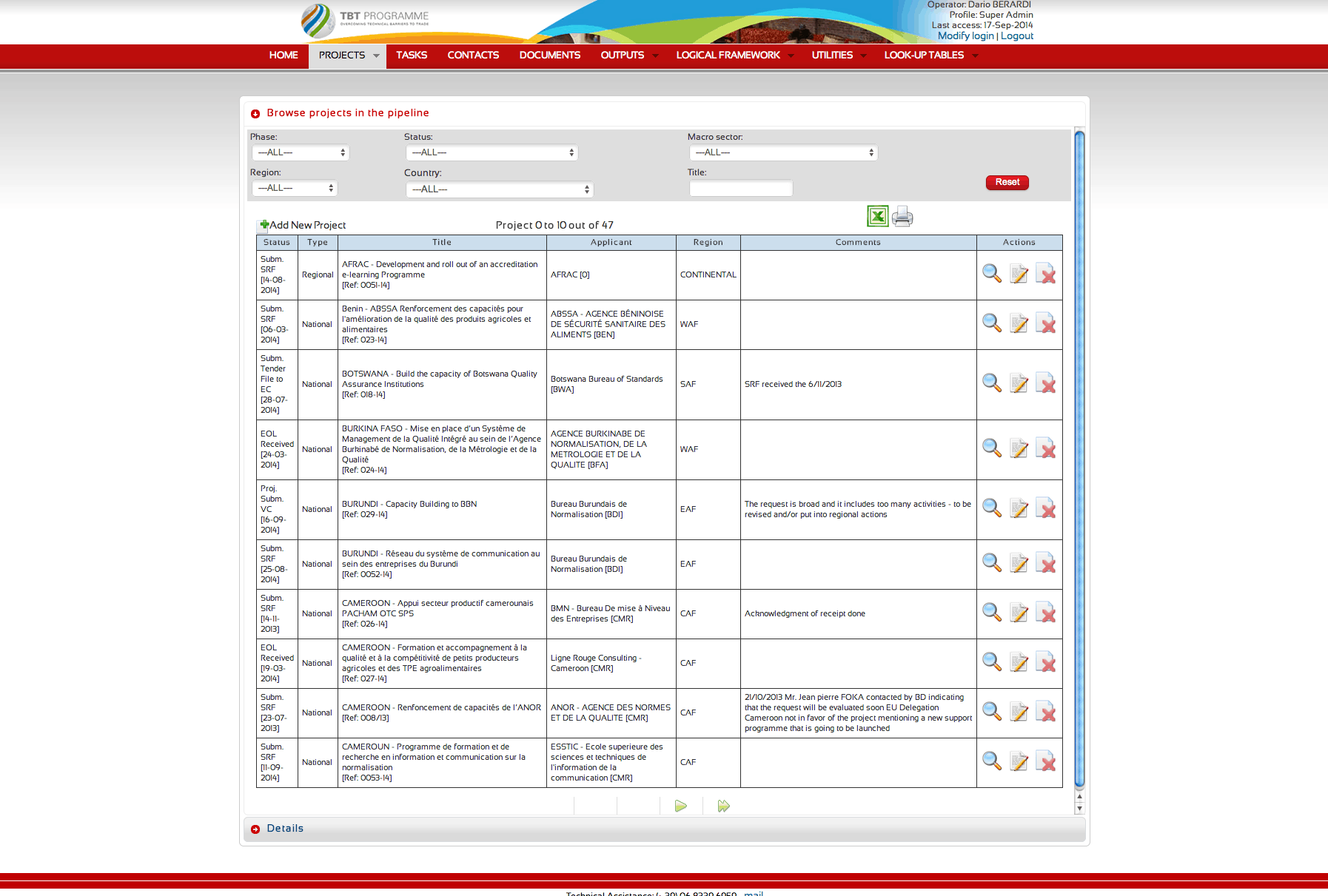Edit CAMEROON Ligne Rouge Consulting project
Image resolution: width=1328 pixels, height=896 pixels.
(x=1019, y=662)
